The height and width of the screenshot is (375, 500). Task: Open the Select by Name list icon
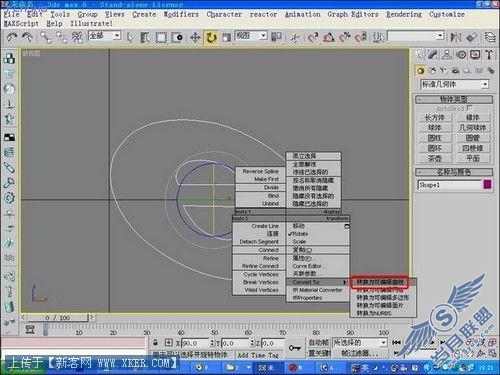[145, 37]
